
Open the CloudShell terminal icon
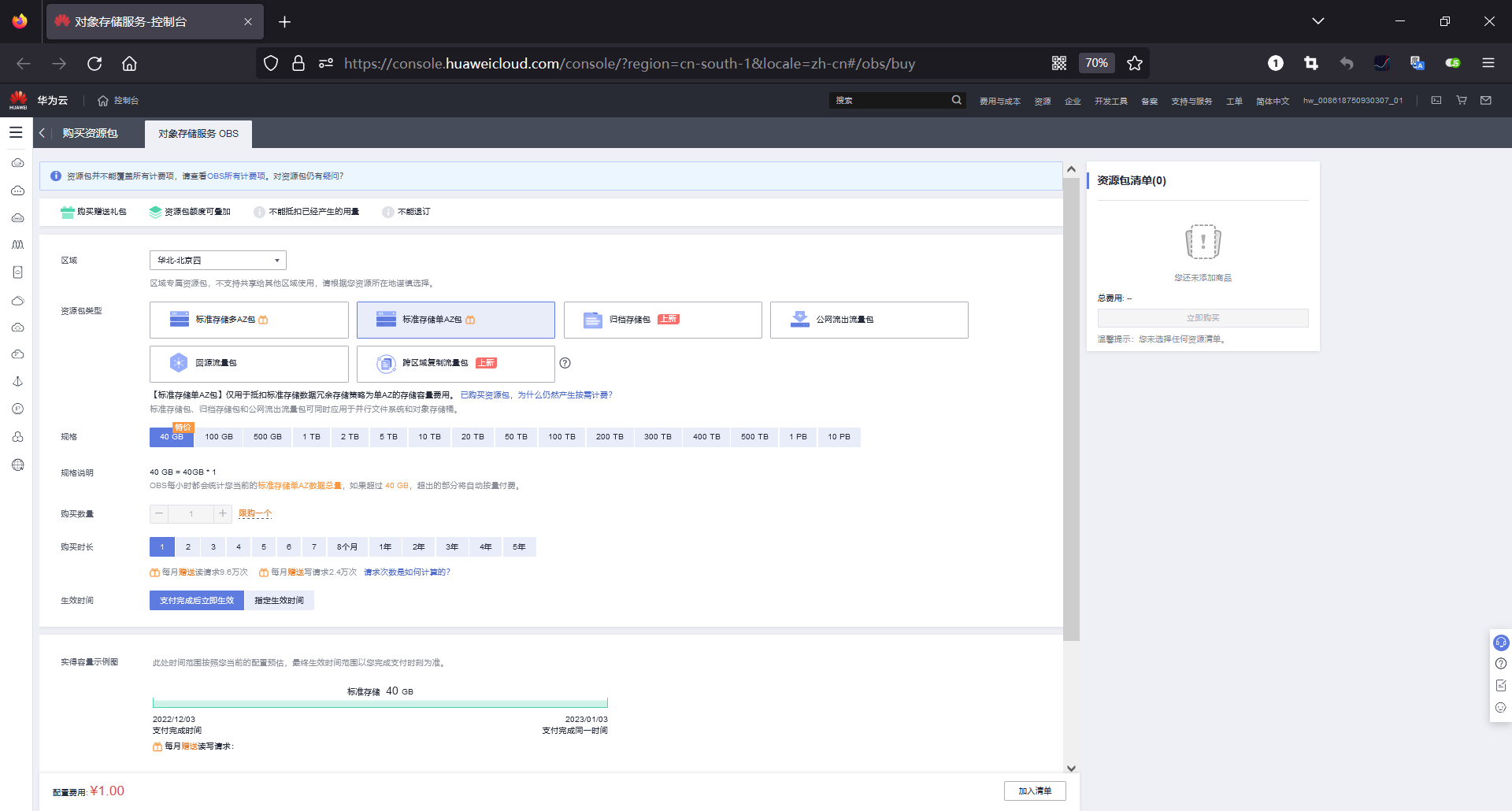[x=1436, y=100]
